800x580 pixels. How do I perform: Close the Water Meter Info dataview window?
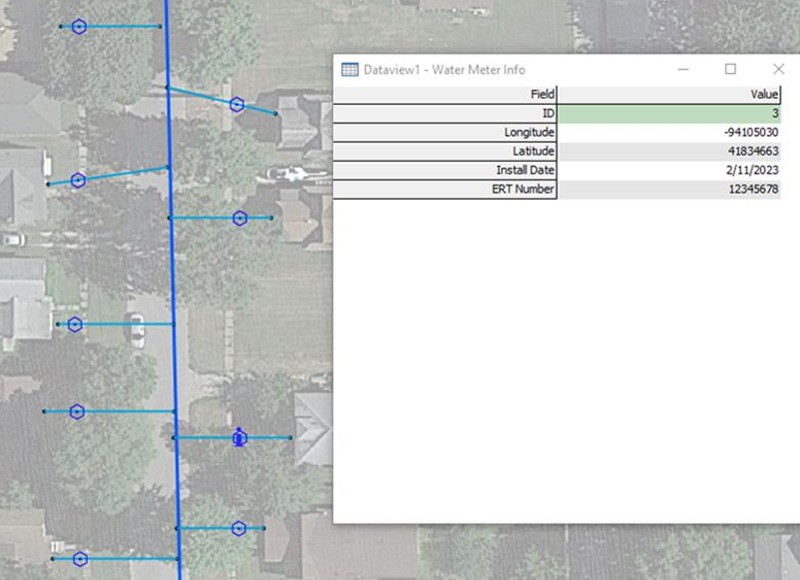click(778, 69)
